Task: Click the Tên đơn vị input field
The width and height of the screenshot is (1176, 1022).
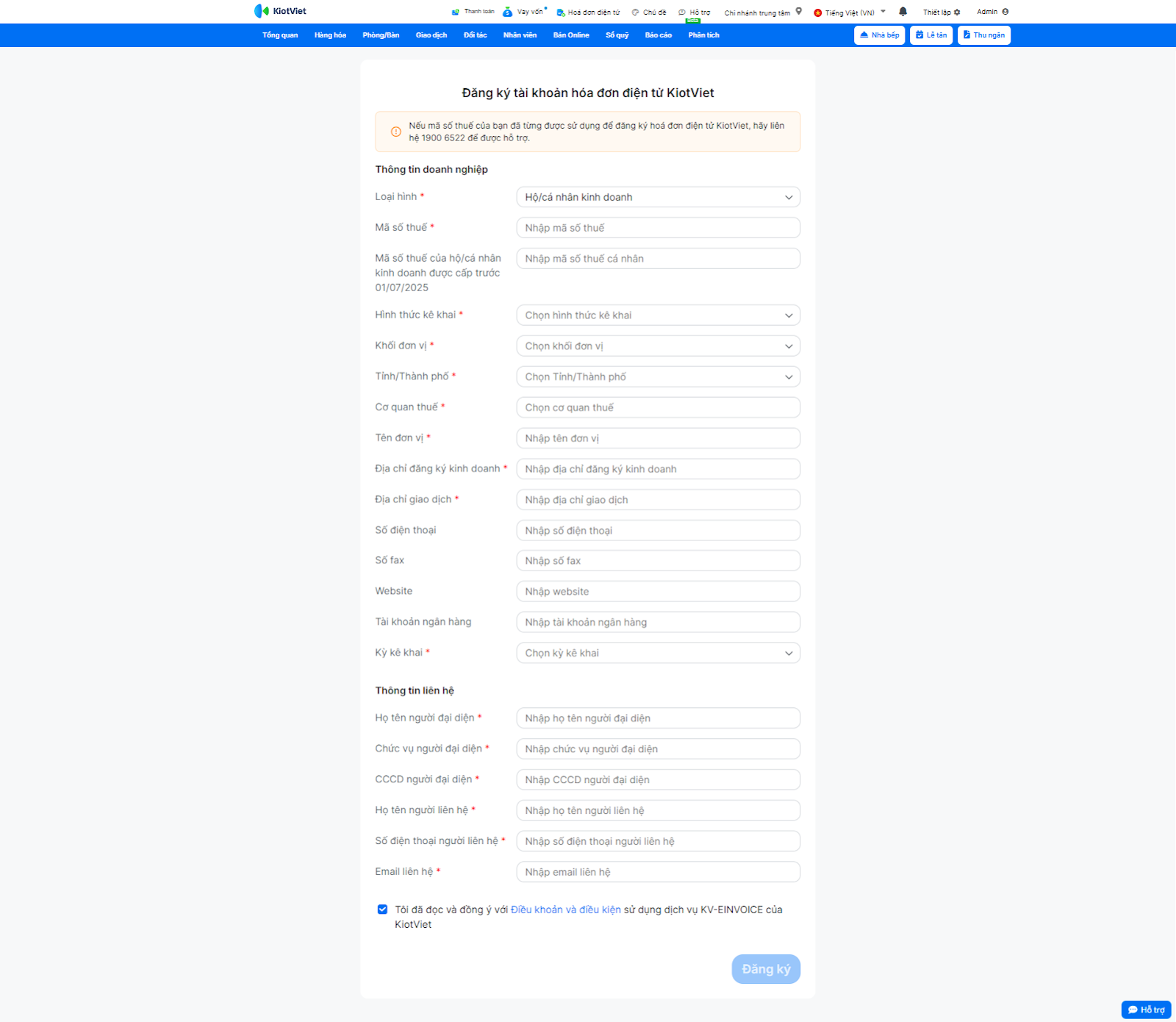Action: [x=659, y=438]
